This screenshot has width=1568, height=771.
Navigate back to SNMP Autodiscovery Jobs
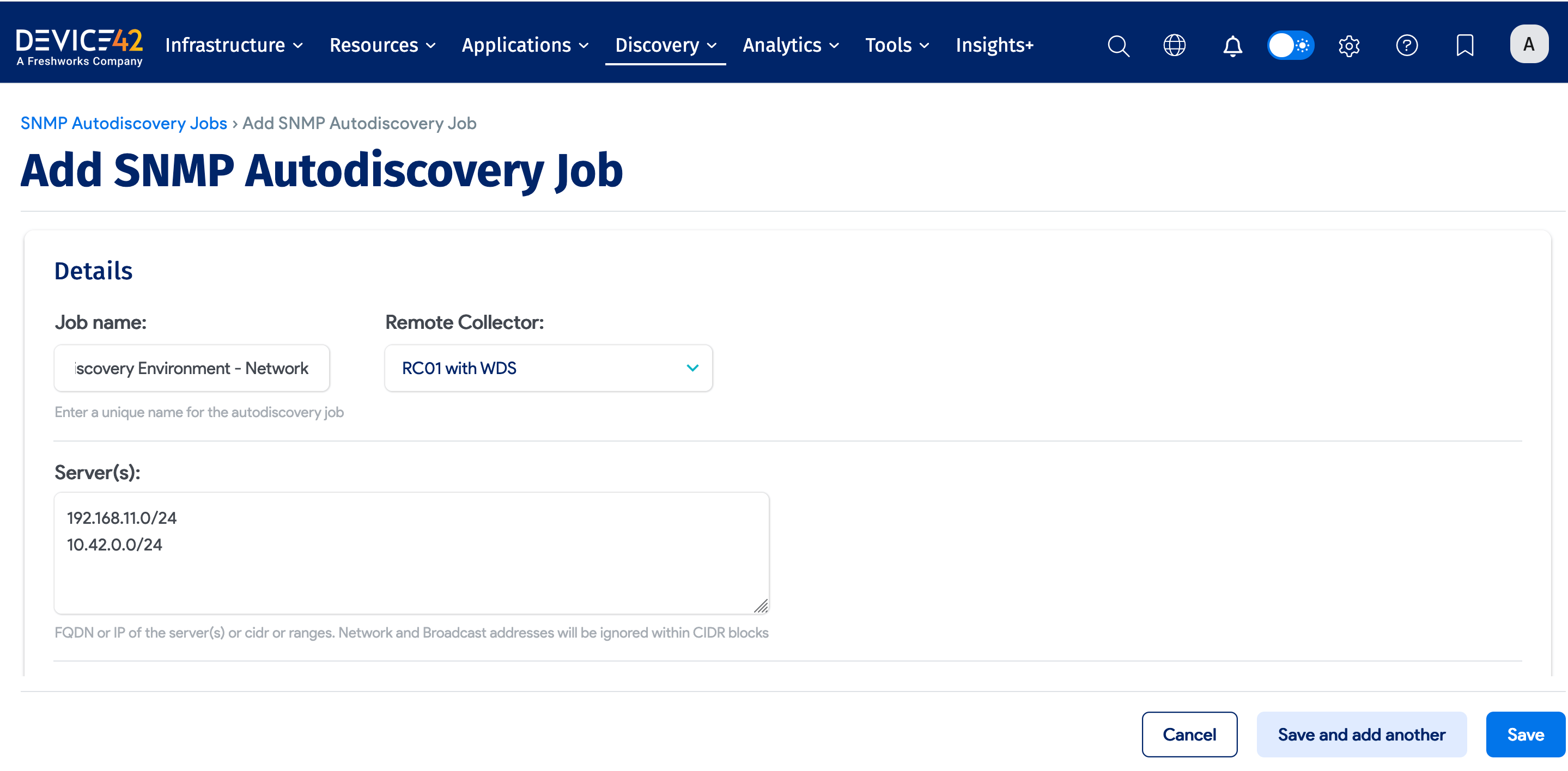124,123
